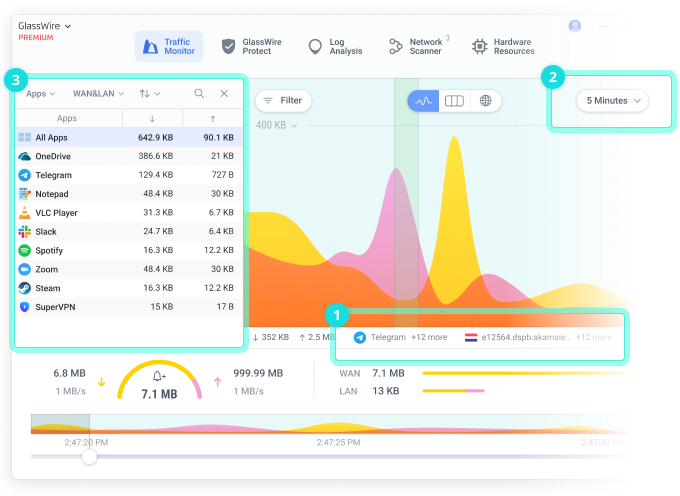The width and height of the screenshot is (680, 496).
Task: Click the timeline slider handle
Action: [x=89, y=457]
